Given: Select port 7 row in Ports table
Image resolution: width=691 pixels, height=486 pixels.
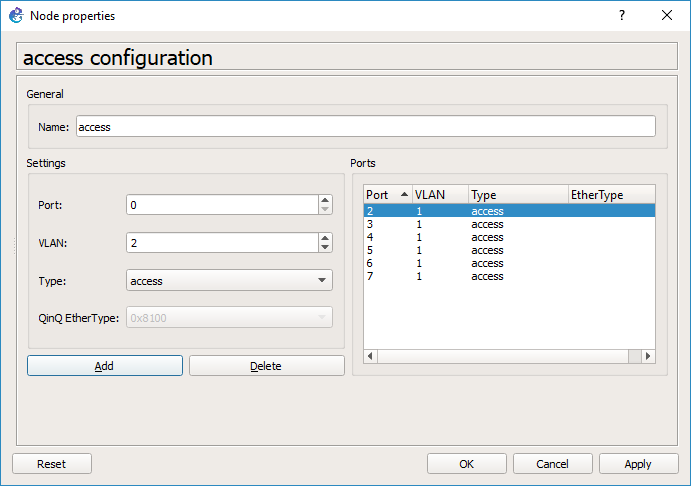Looking at the screenshot, I should coord(508,276).
